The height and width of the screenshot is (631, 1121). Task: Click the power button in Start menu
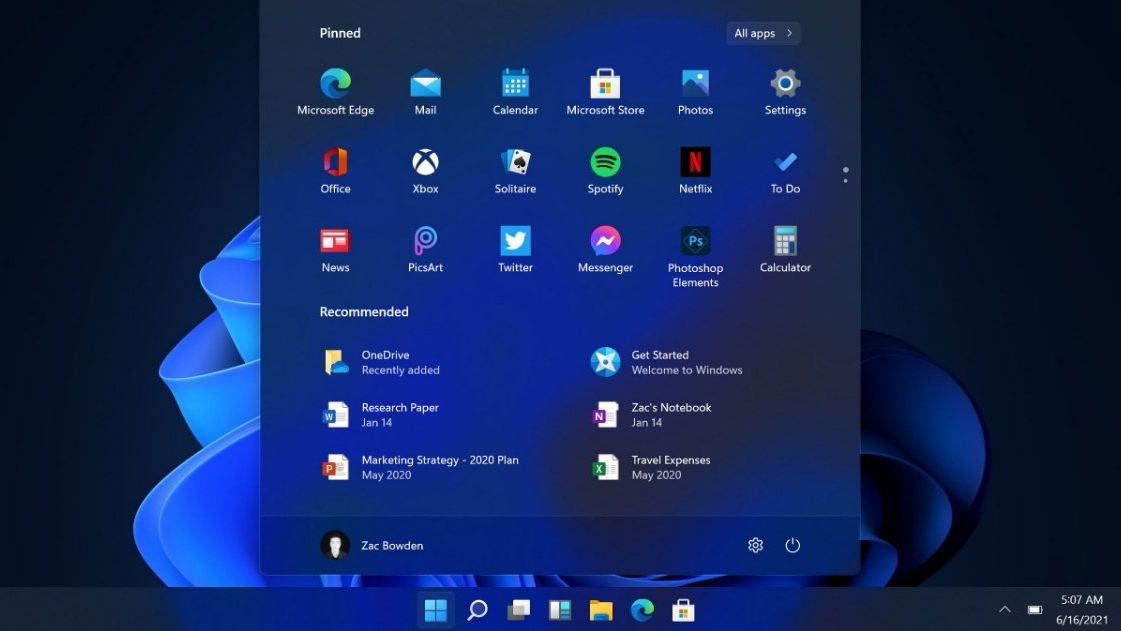tap(793, 545)
